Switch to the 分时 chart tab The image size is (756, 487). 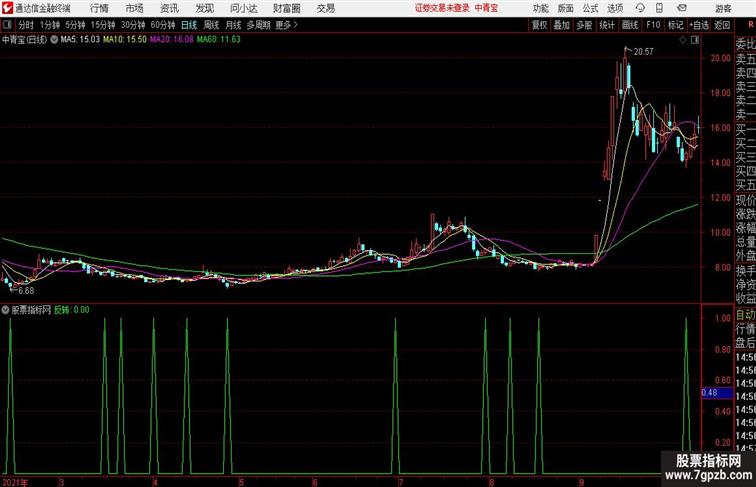(26, 25)
